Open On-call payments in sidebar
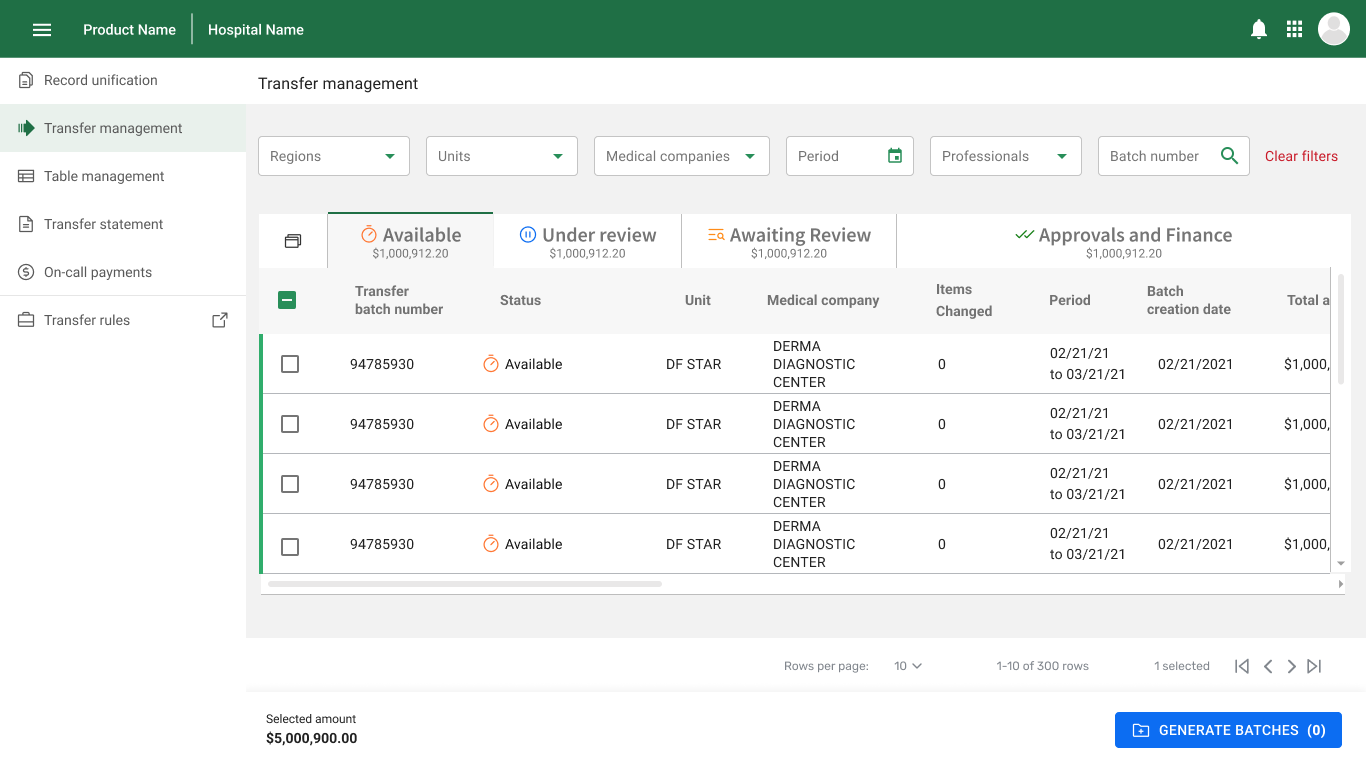1366x768 pixels. pyautogui.click(x=123, y=272)
